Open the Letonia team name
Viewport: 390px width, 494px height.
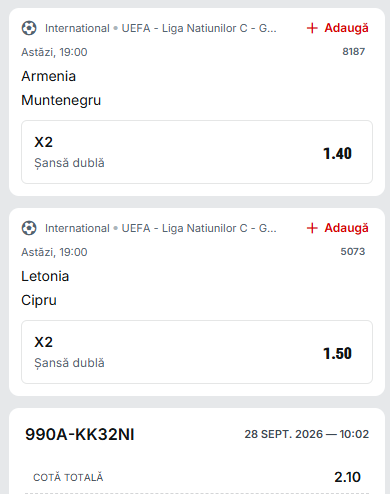pos(45,276)
